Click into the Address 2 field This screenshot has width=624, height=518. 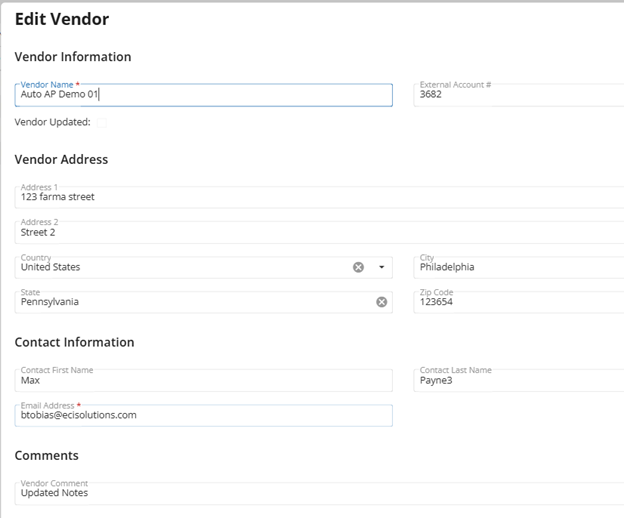[320, 232]
